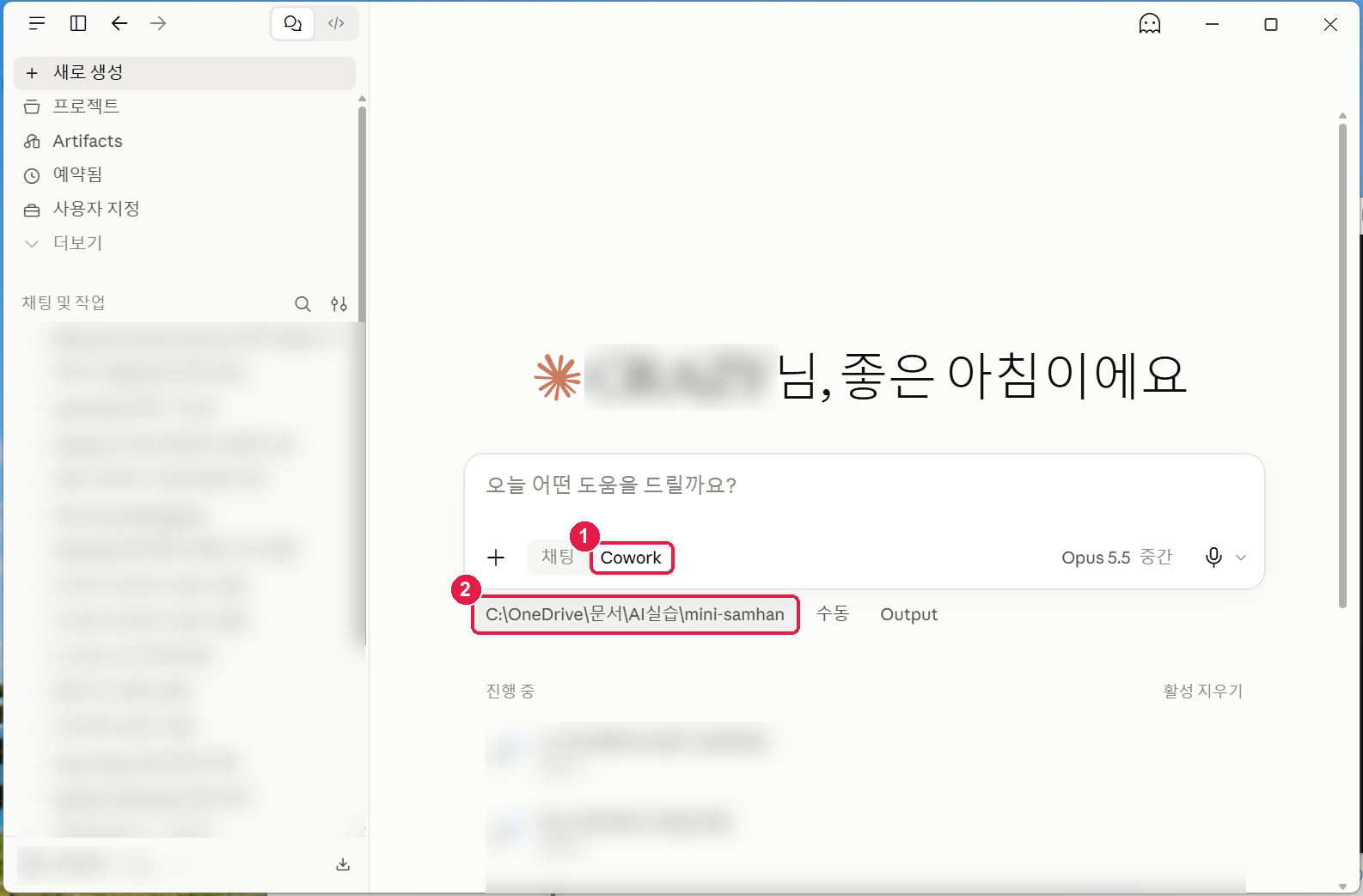Select the Cowork mode tab
Screen dimensions: 1363x896
(x=631, y=558)
